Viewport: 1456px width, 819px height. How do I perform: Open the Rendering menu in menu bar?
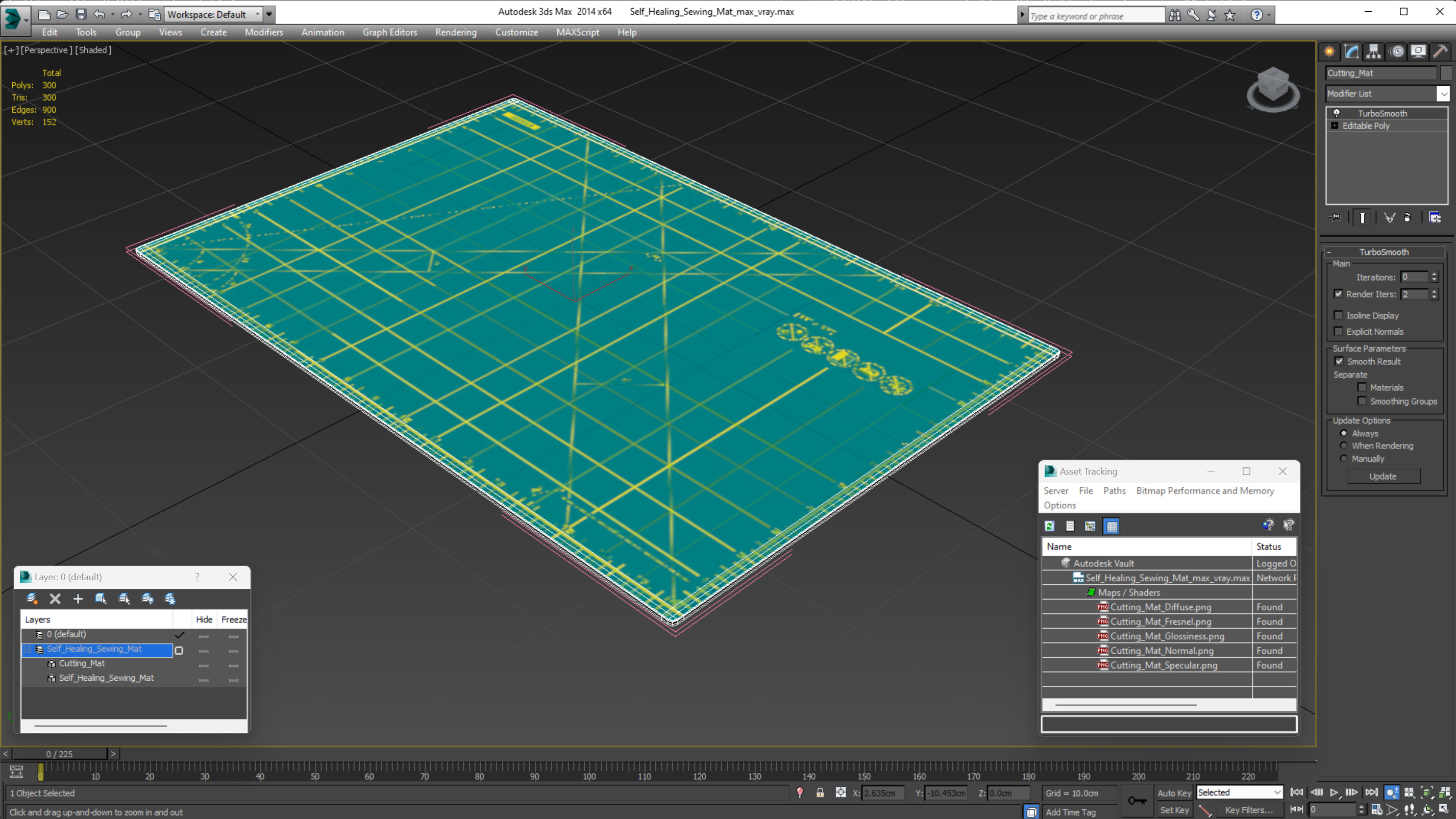[x=455, y=32]
